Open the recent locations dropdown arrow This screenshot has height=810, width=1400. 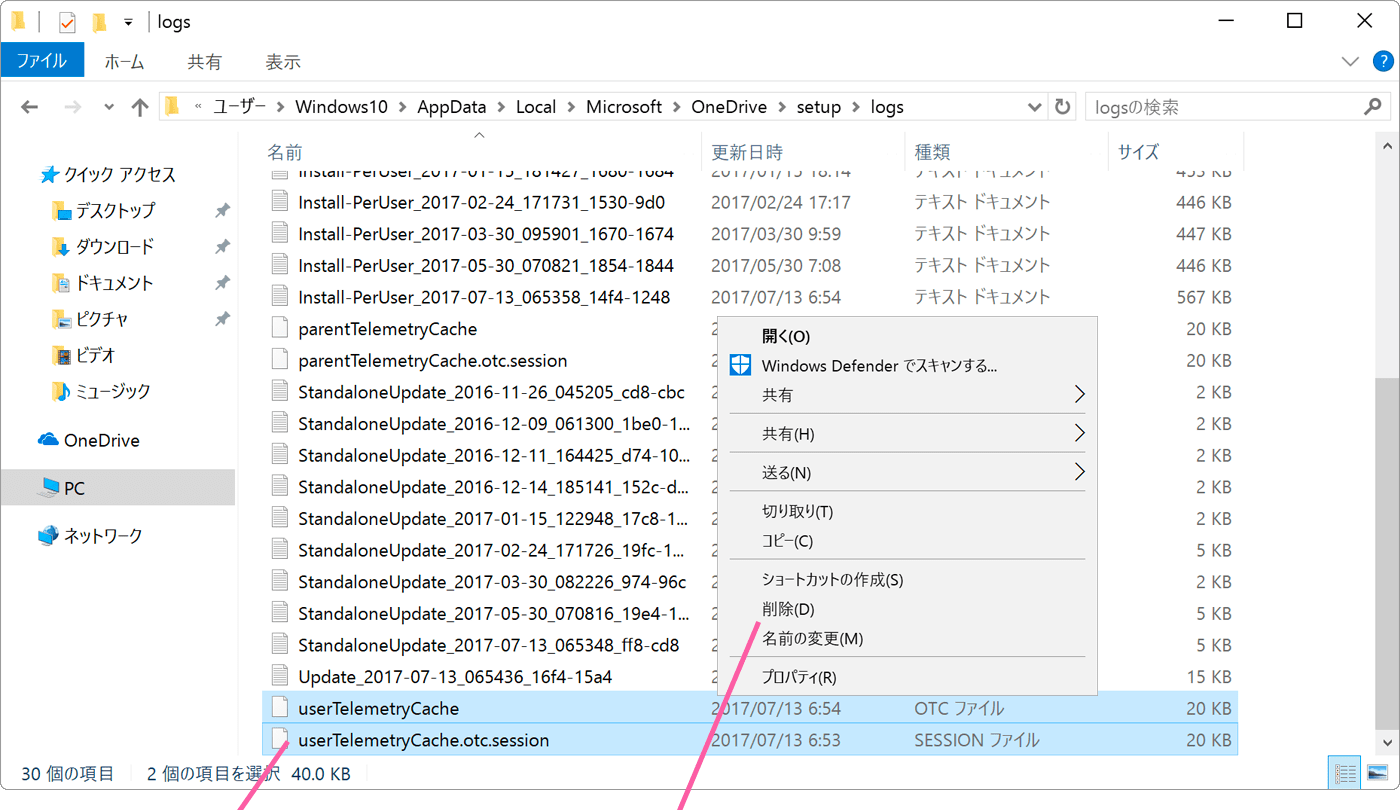[x=109, y=107]
